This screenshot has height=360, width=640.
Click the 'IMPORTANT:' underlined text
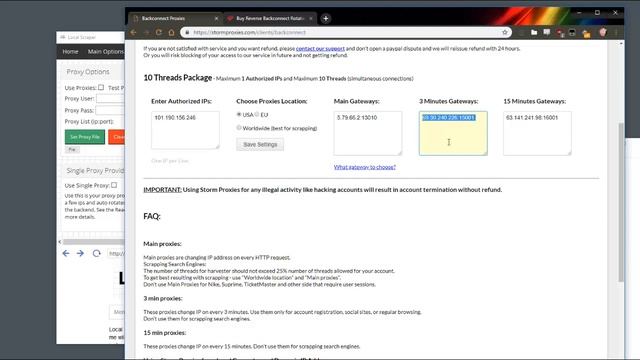pos(162,190)
